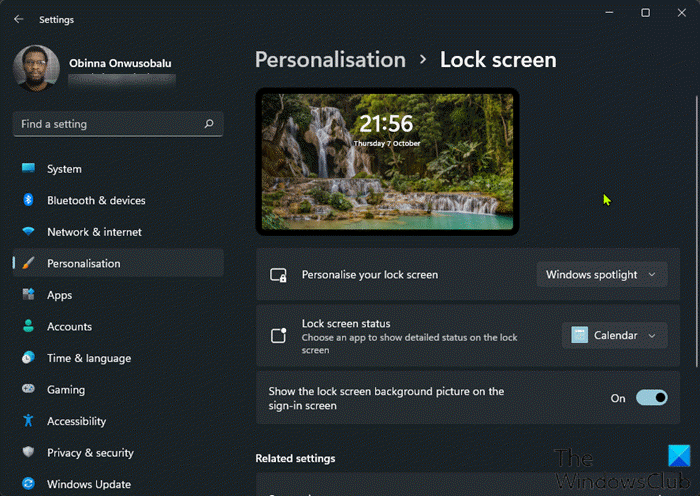The height and width of the screenshot is (496, 700).
Task: Open the Calendar status app dropdown
Action: pos(615,335)
